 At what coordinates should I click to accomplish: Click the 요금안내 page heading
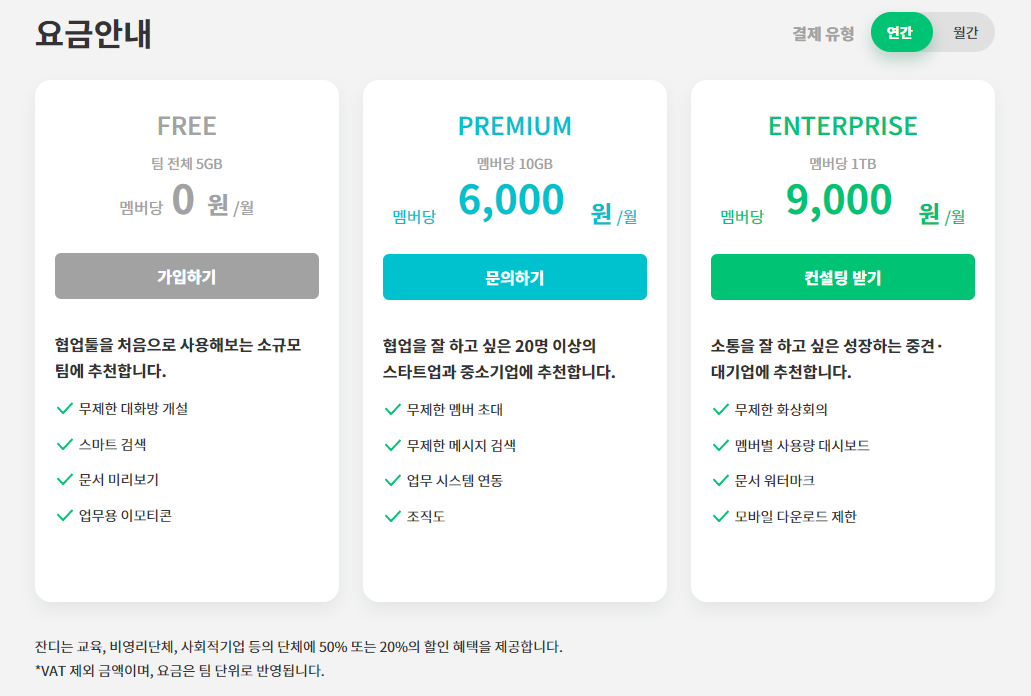93,34
